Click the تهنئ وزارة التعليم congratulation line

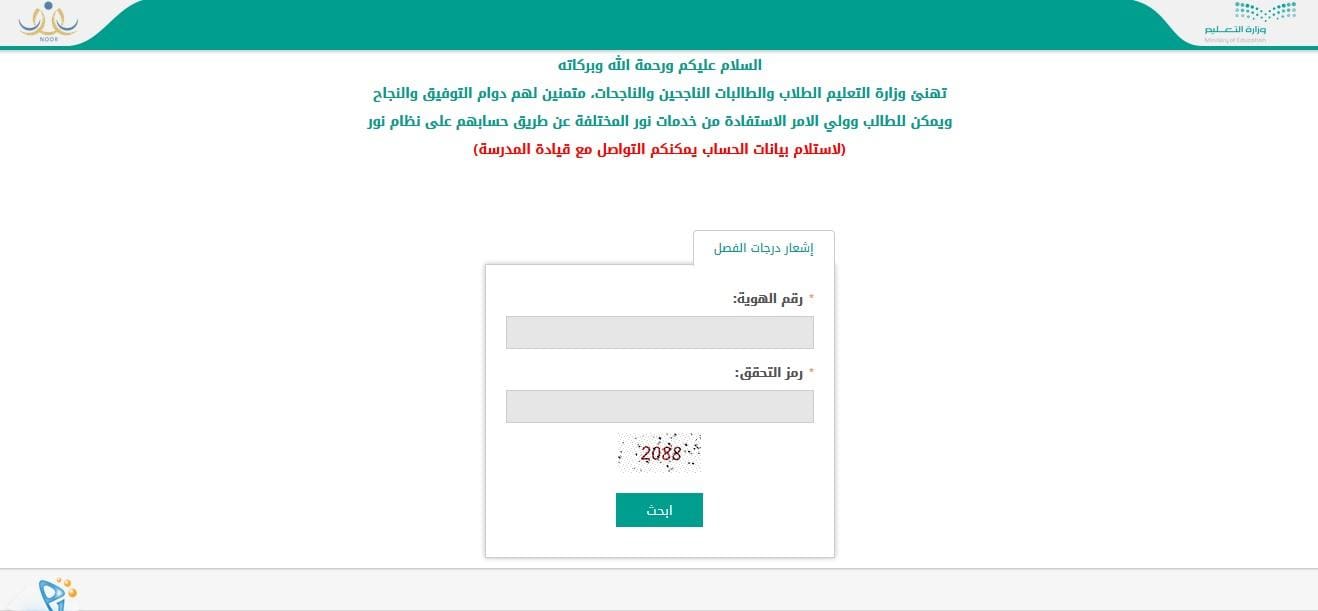[660, 93]
